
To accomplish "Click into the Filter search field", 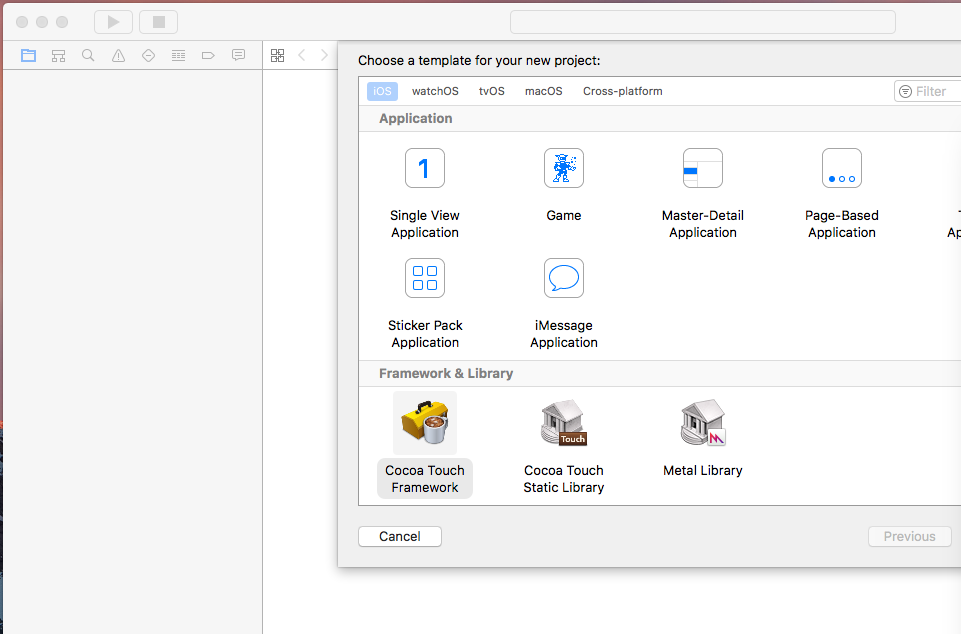I will pos(928,91).
